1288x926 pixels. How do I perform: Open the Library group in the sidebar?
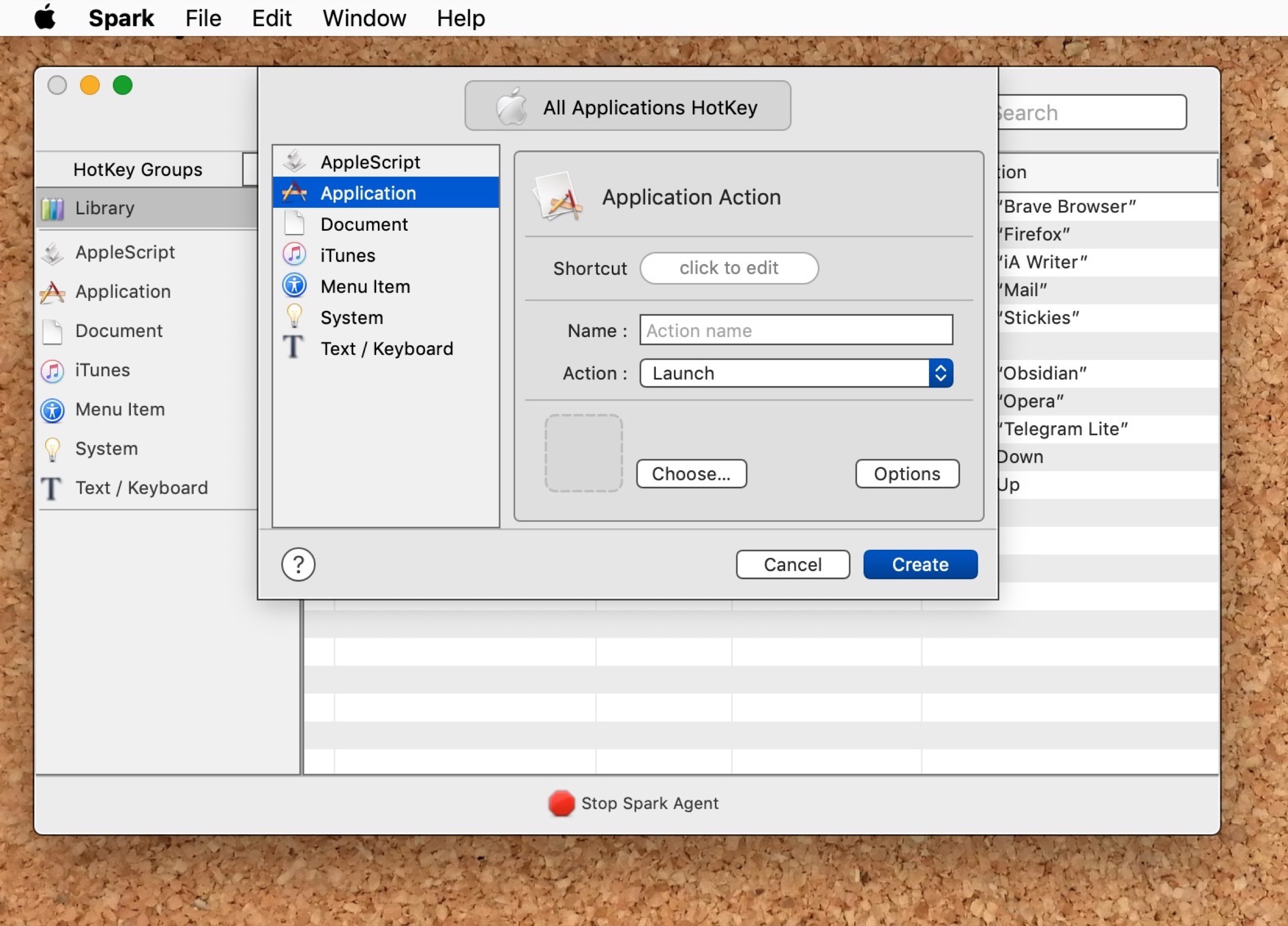point(105,208)
